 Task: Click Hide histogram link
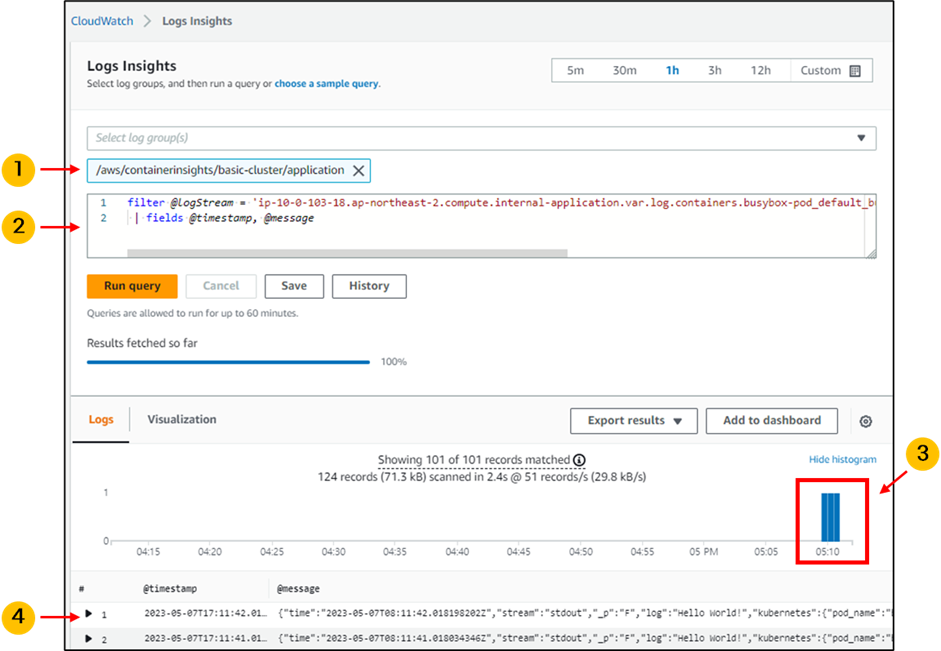point(843,460)
